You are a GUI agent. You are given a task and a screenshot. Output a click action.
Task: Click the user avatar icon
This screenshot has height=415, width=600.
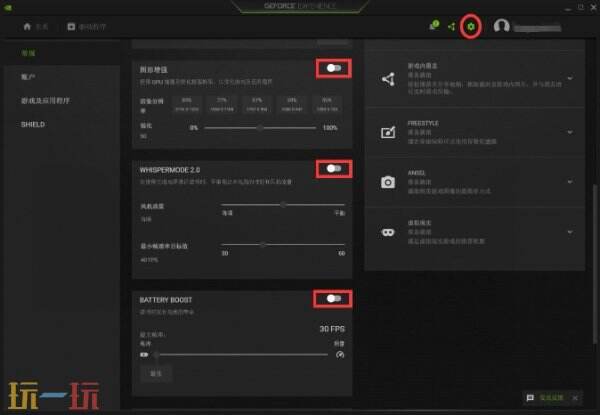click(x=501, y=26)
